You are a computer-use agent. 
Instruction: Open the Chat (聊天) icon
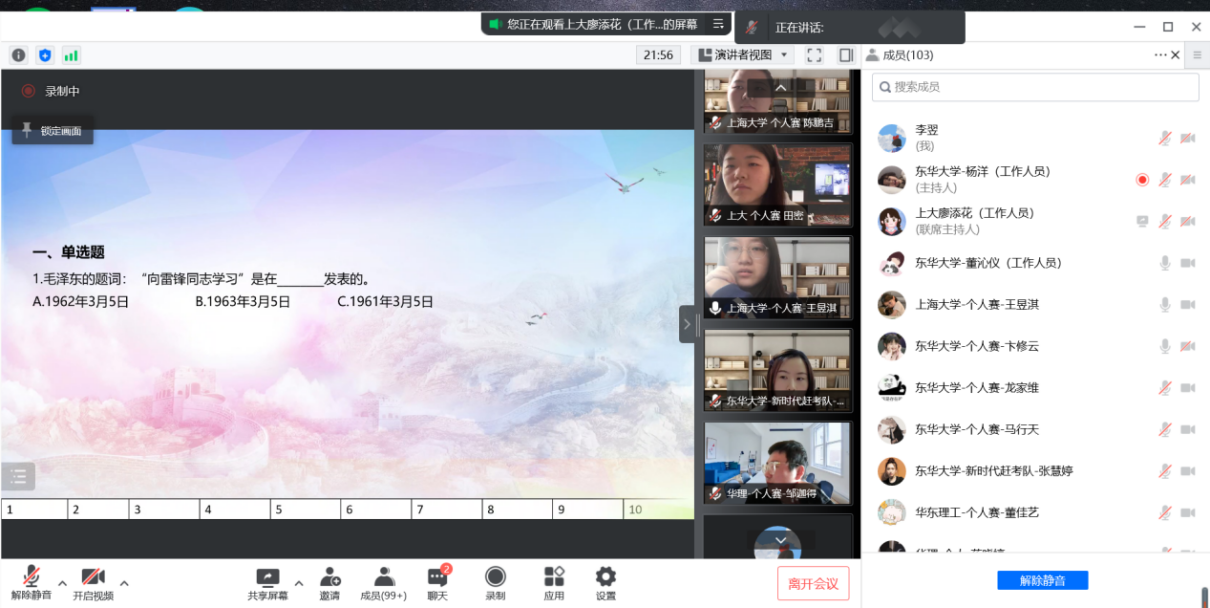click(x=438, y=583)
